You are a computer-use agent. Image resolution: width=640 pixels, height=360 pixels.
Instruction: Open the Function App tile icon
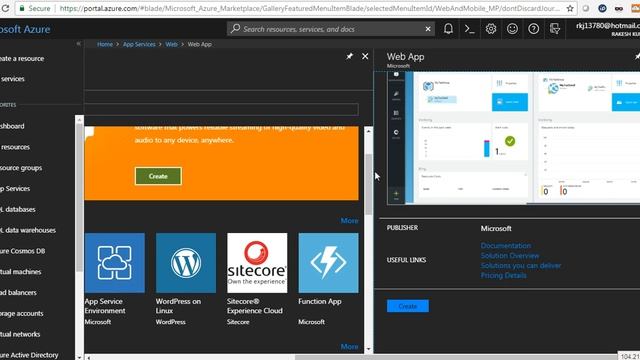pyautogui.click(x=329, y=263)
